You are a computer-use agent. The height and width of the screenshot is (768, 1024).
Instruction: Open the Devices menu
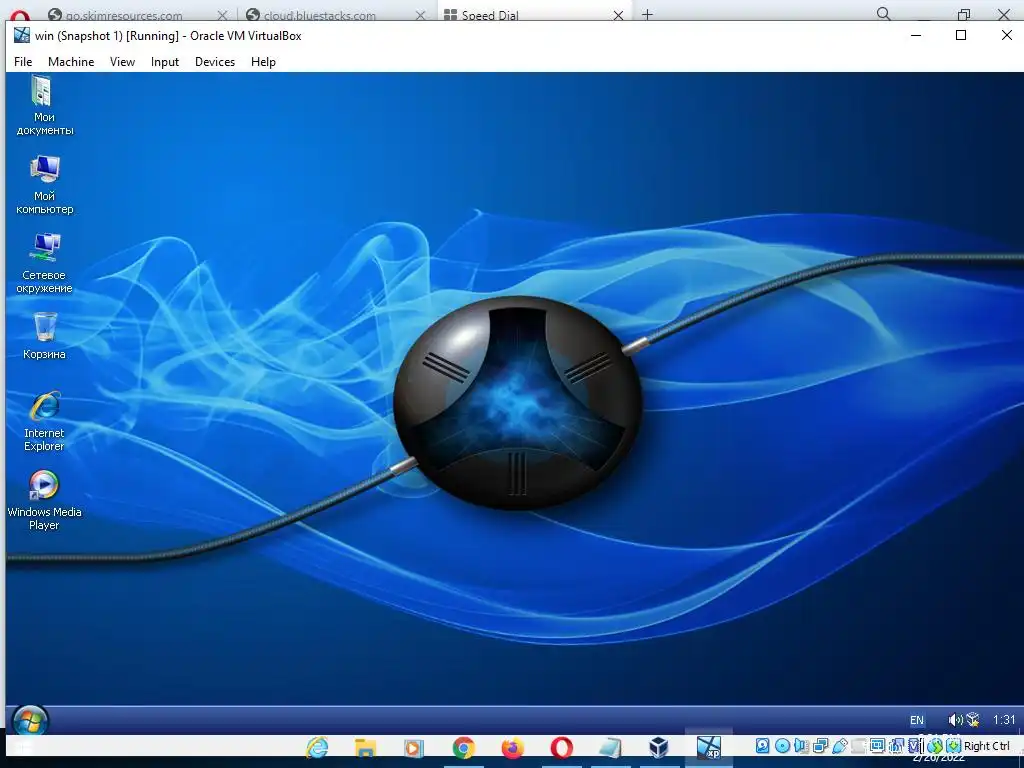[215, 61]
